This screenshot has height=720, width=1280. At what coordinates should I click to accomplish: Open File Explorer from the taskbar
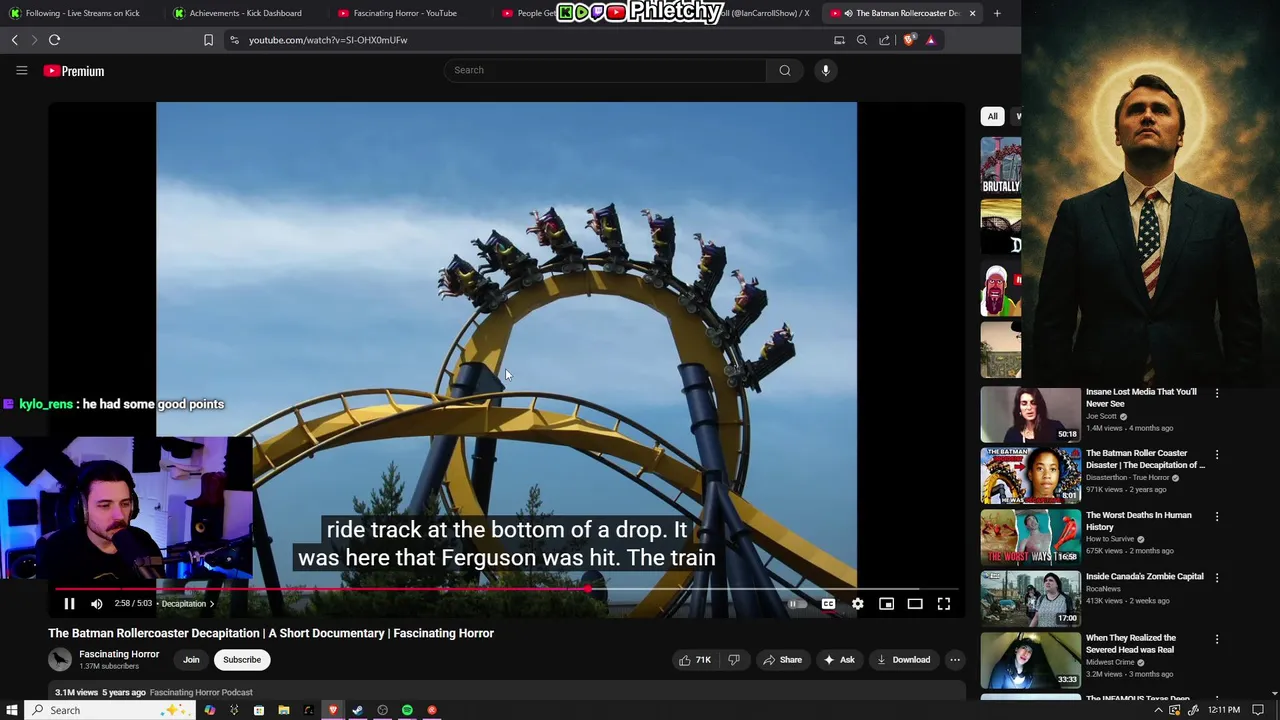tap(283, 710)
